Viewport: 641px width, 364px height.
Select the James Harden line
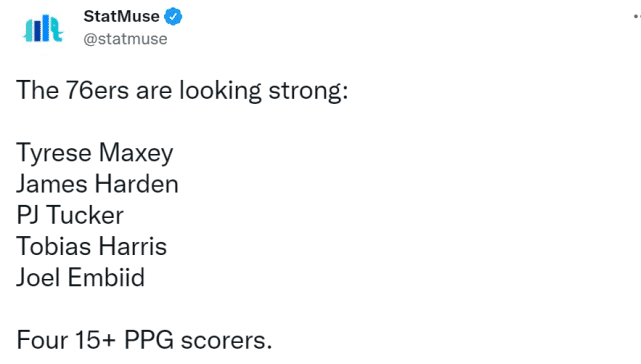97,184
